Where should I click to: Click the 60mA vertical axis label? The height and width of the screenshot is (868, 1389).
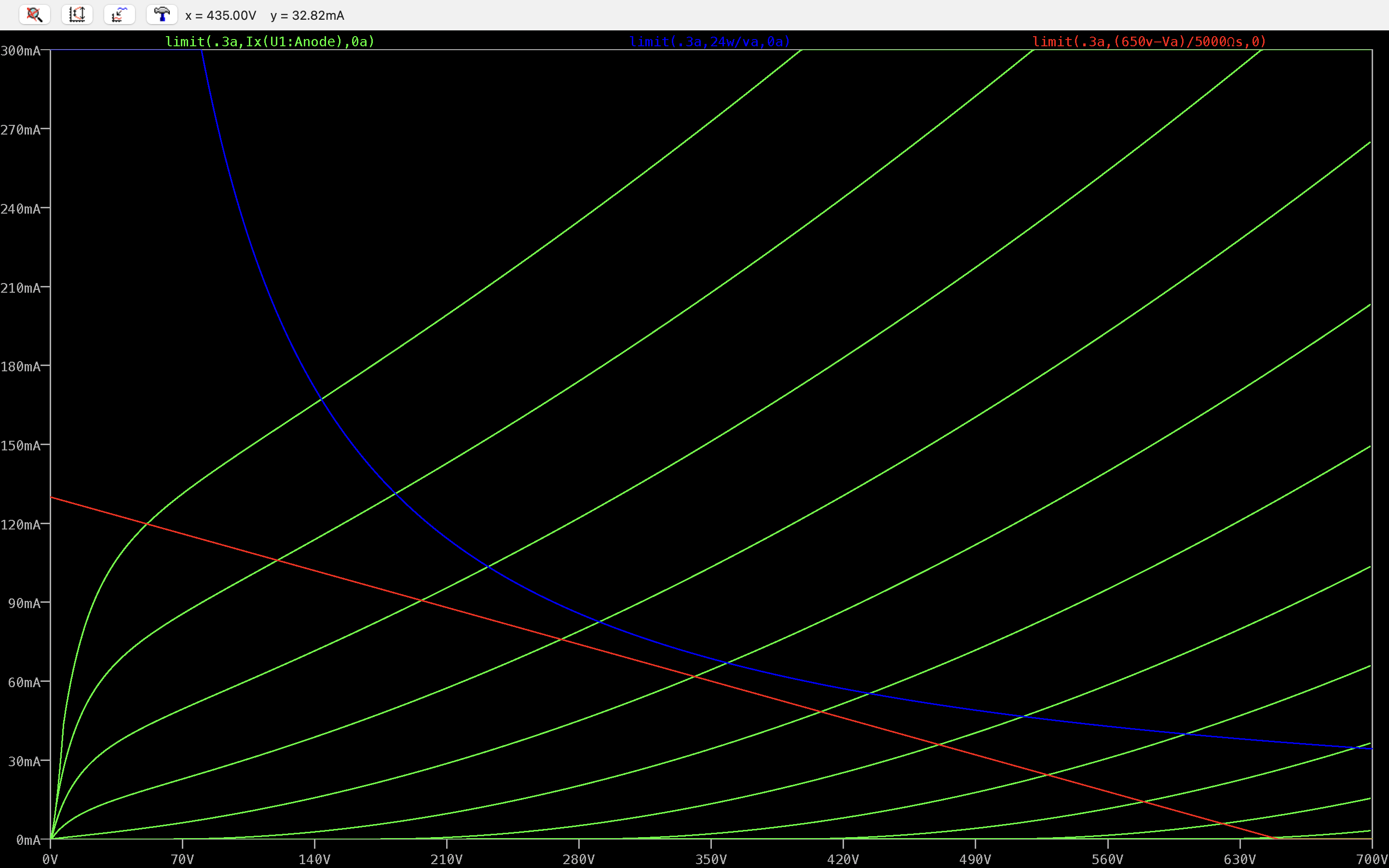pos(25,682)
